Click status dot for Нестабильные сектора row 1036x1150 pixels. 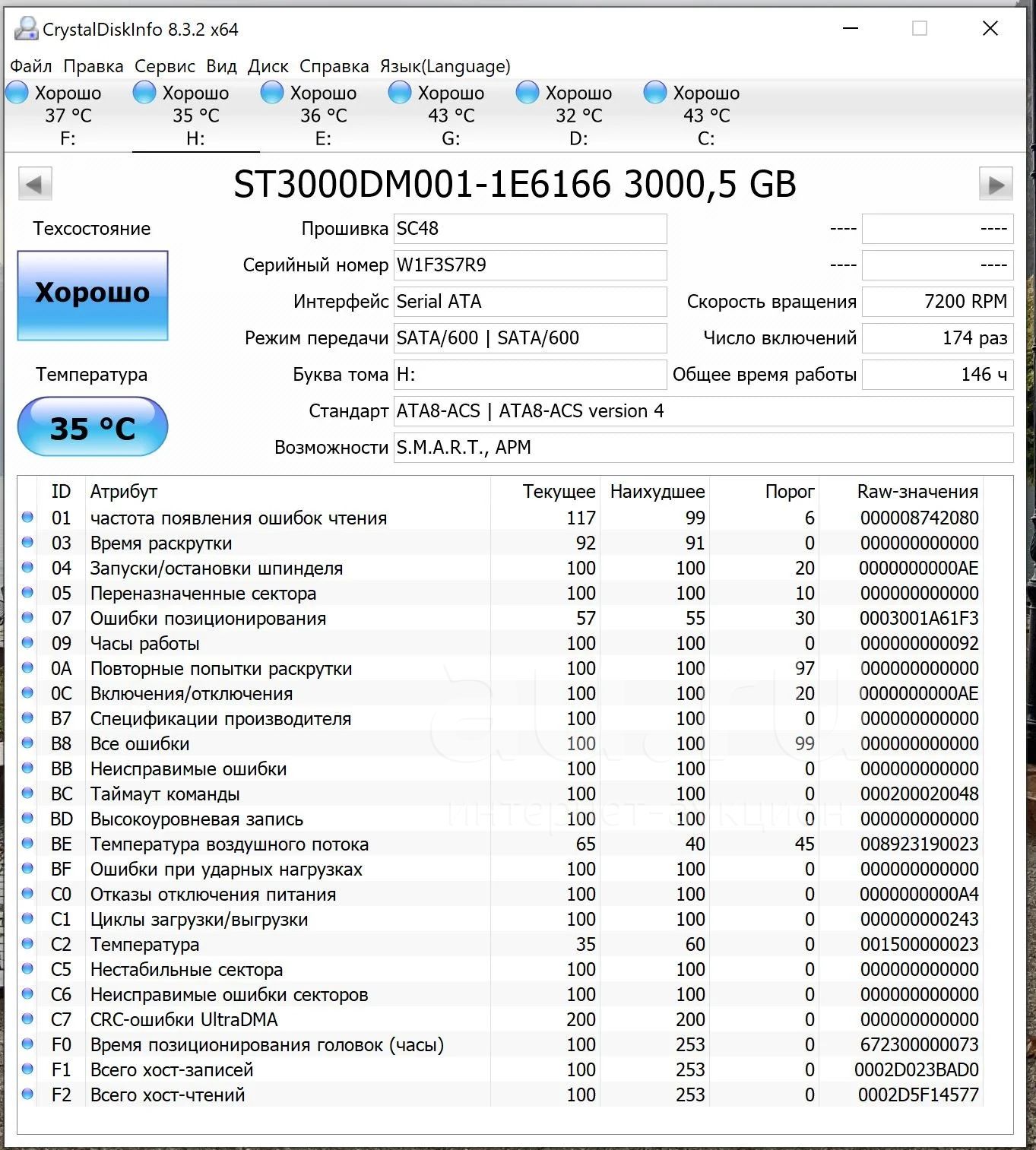pos(28,969)
